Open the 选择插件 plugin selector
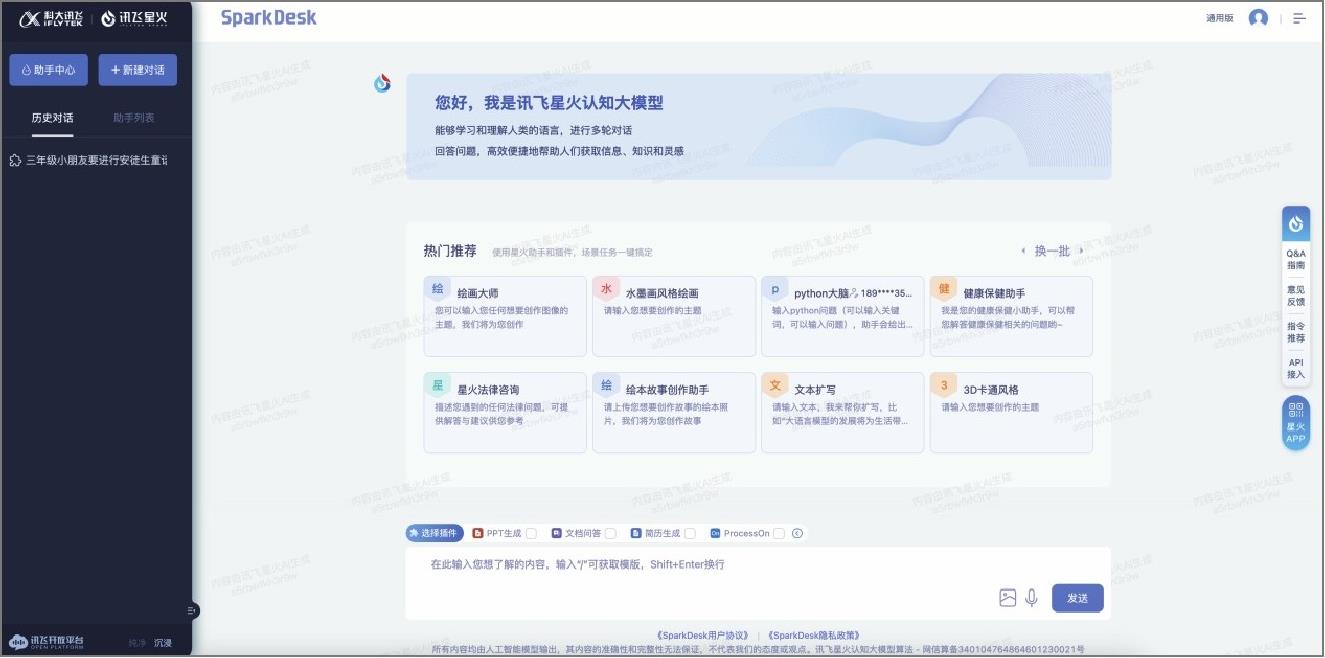 (x=435, y=534)
